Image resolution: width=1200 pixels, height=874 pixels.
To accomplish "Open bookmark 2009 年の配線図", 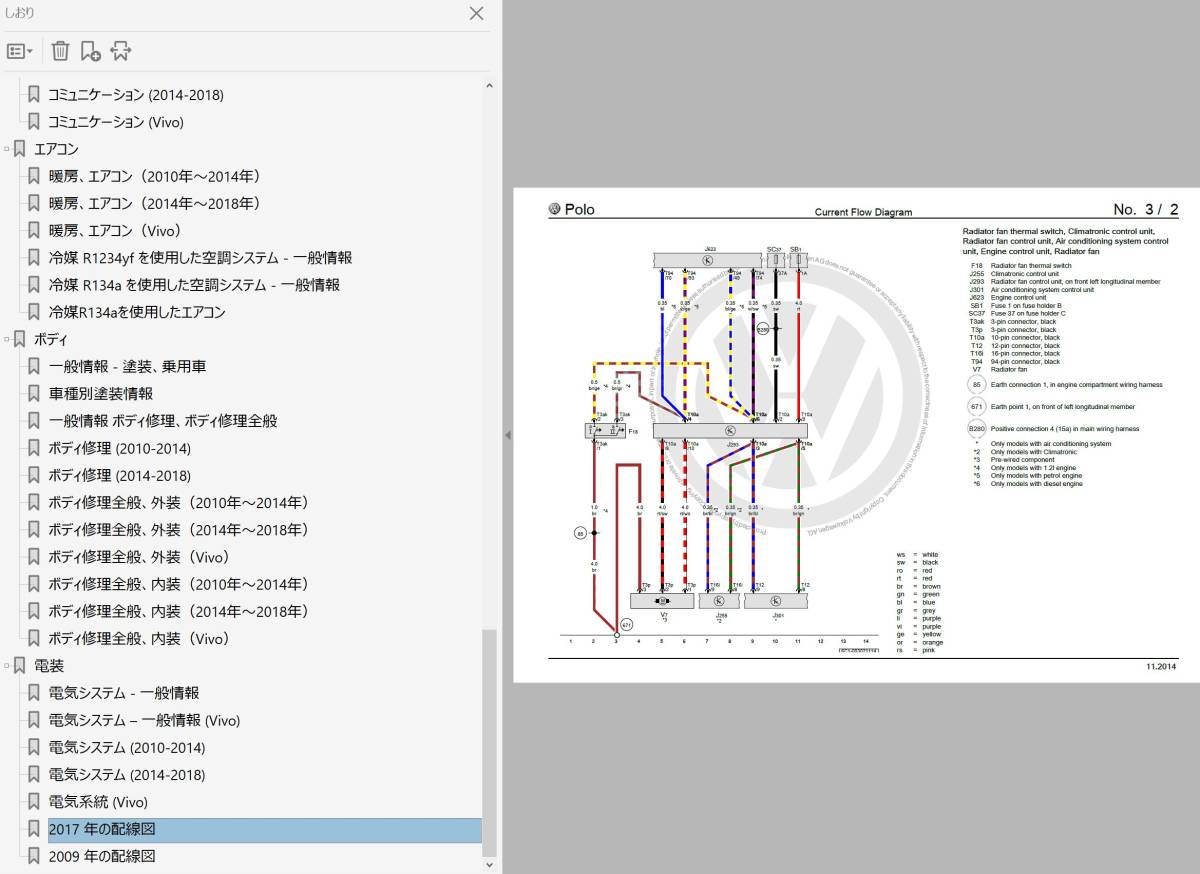I will pyautogui.click(x=102, y=856).
